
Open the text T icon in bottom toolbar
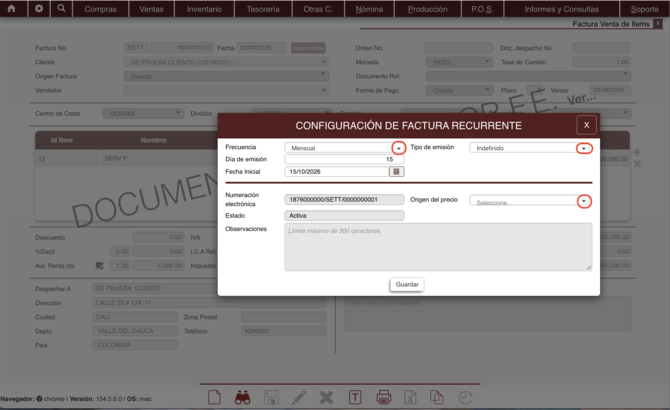point(355,397)
